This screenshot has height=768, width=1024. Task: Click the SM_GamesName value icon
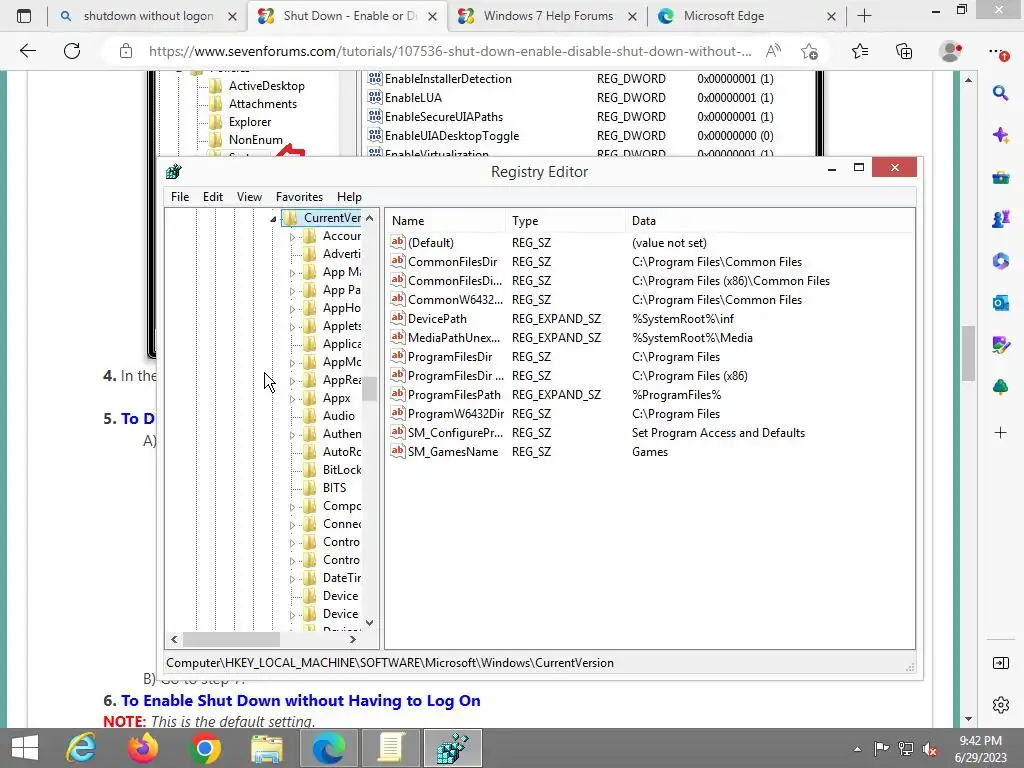398,451
